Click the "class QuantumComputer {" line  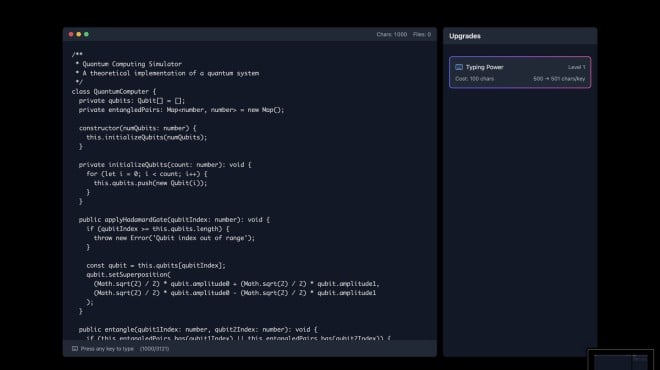point(114,91)
